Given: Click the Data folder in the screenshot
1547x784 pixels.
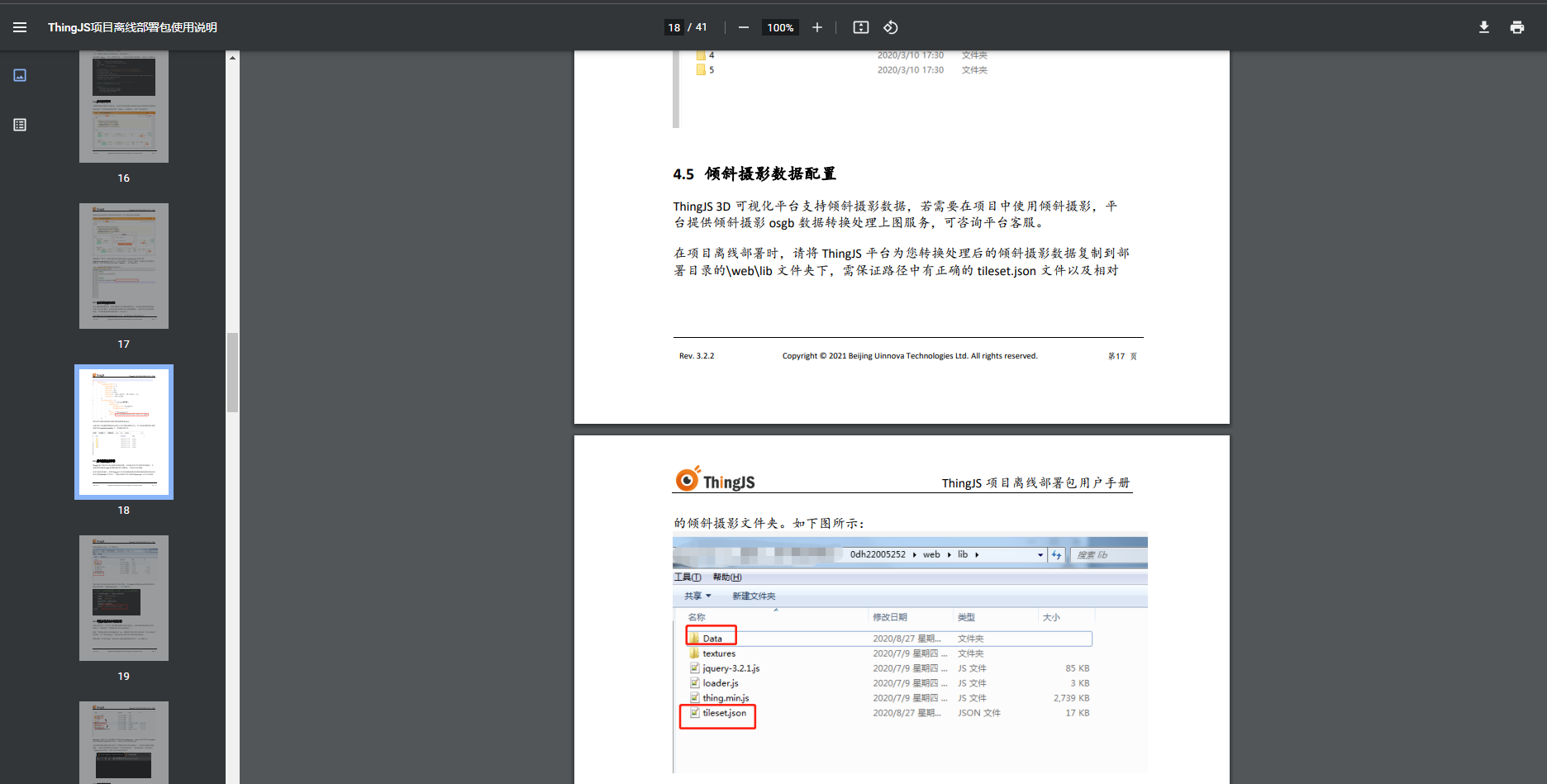Looking at the screenshot, I should click(712, 639).
